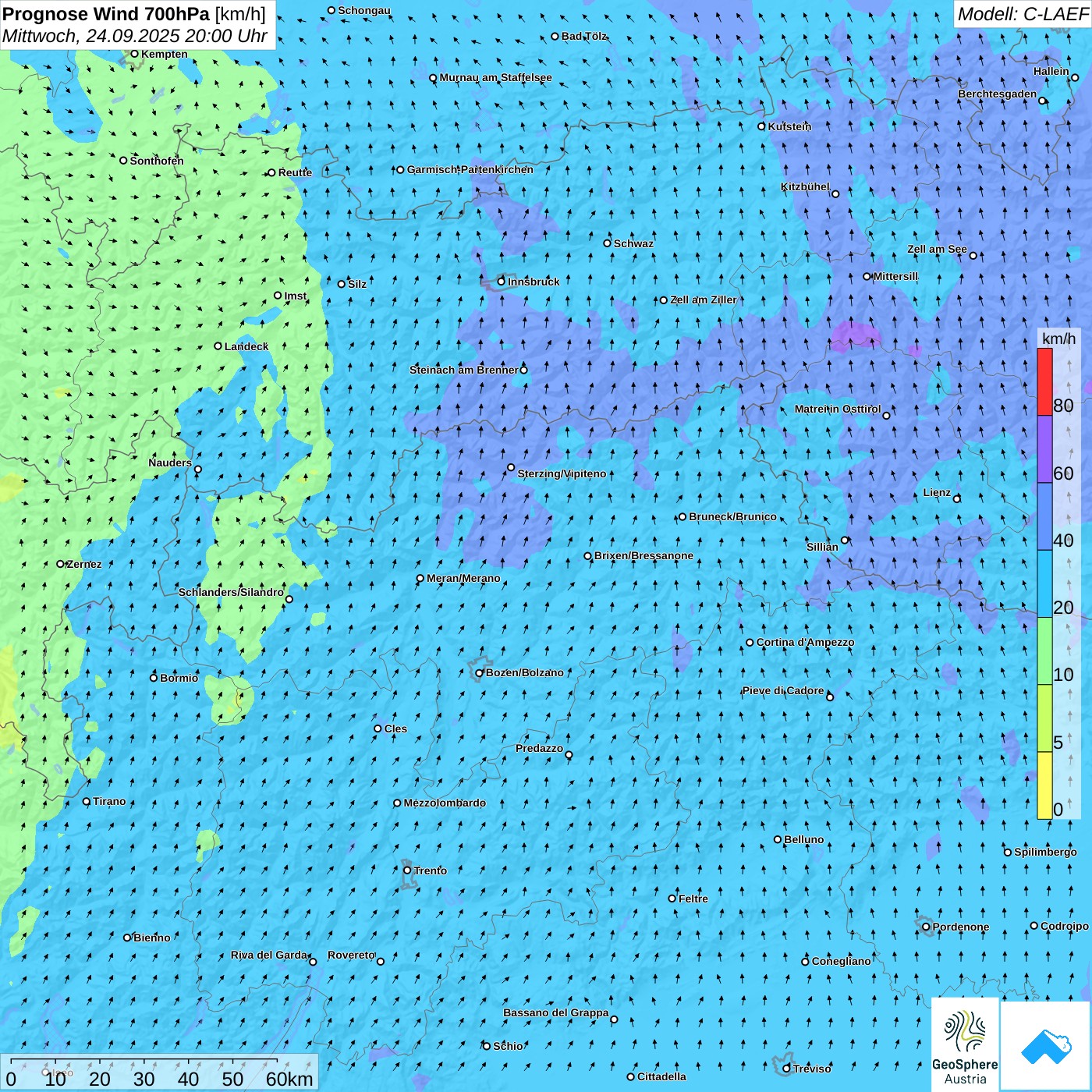The height and width of the screenshot is (1092, 1092).
Task: Click the blue cloud app logo
Action: coord(1046,1046)
